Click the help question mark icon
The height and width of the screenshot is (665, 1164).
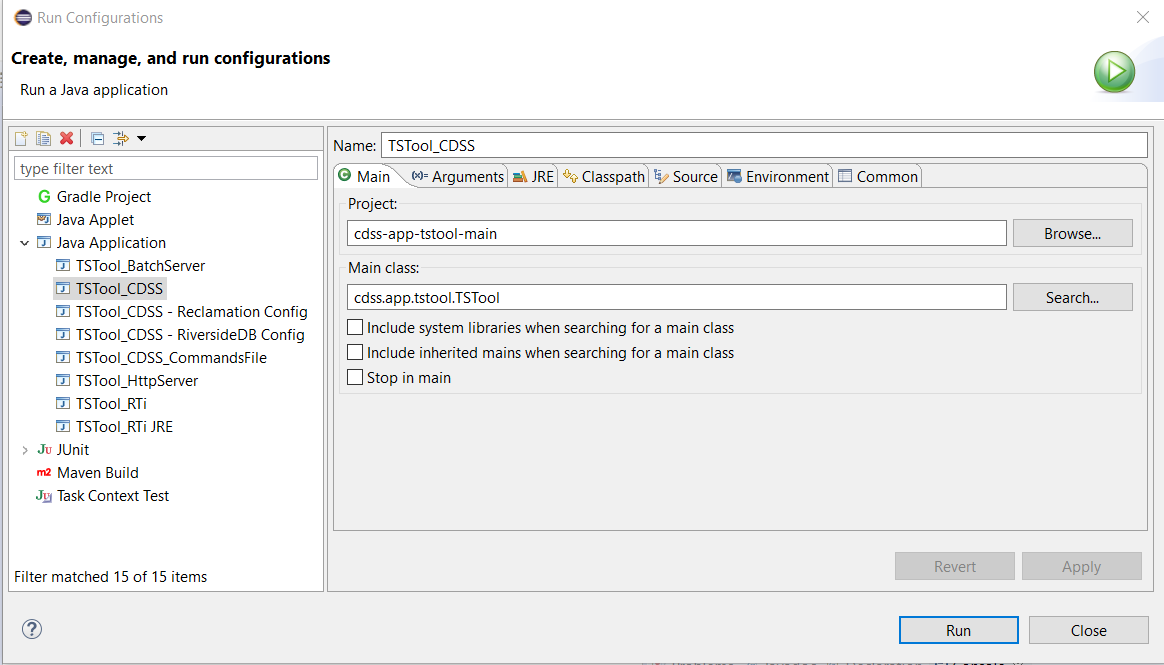pyautogui.click(x=32, y=629)
